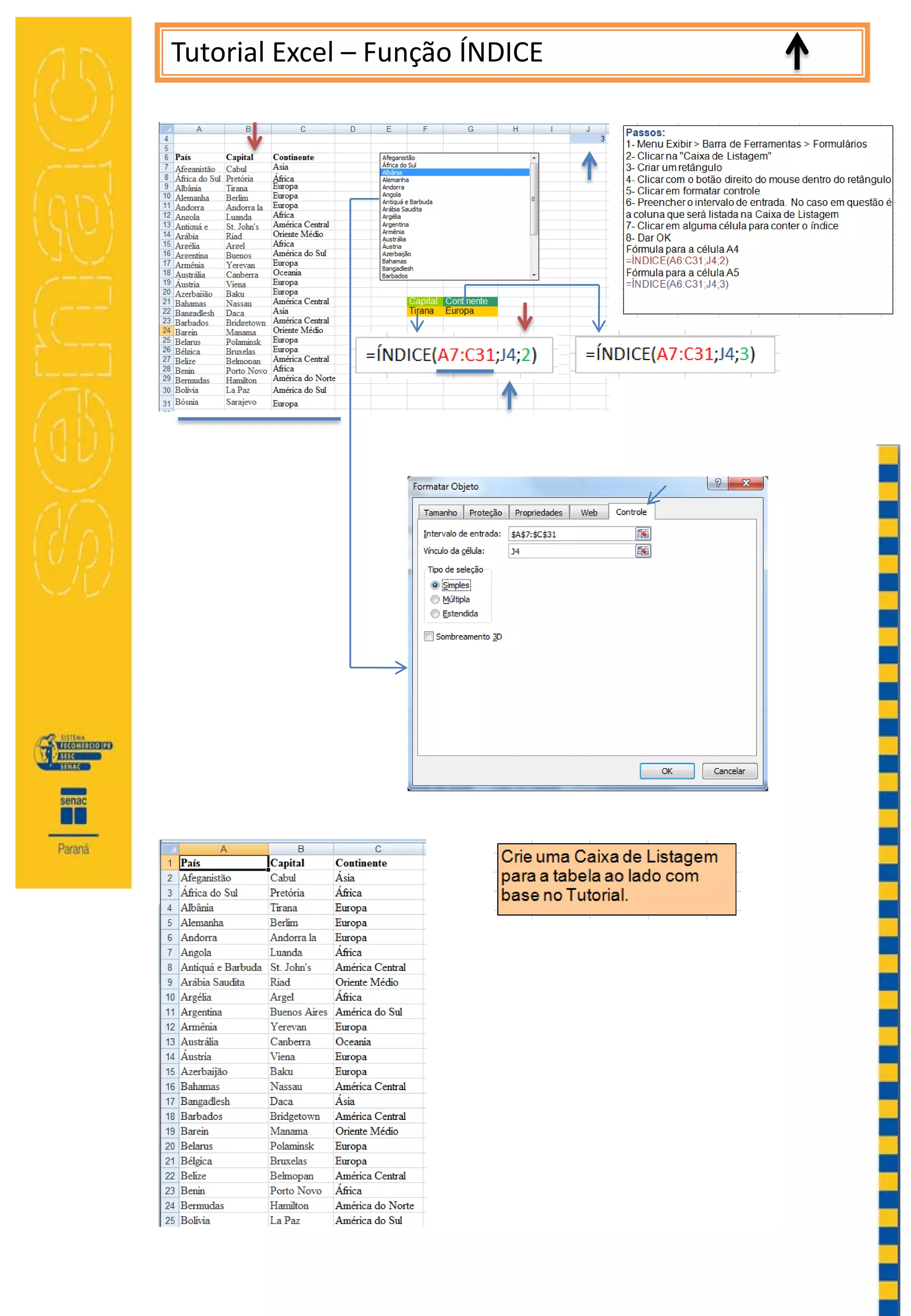Click the formula box =ÍNDICE(A7:C31;J4;2)
This screenshot has width=911, height=1316.
coord(454,354)
